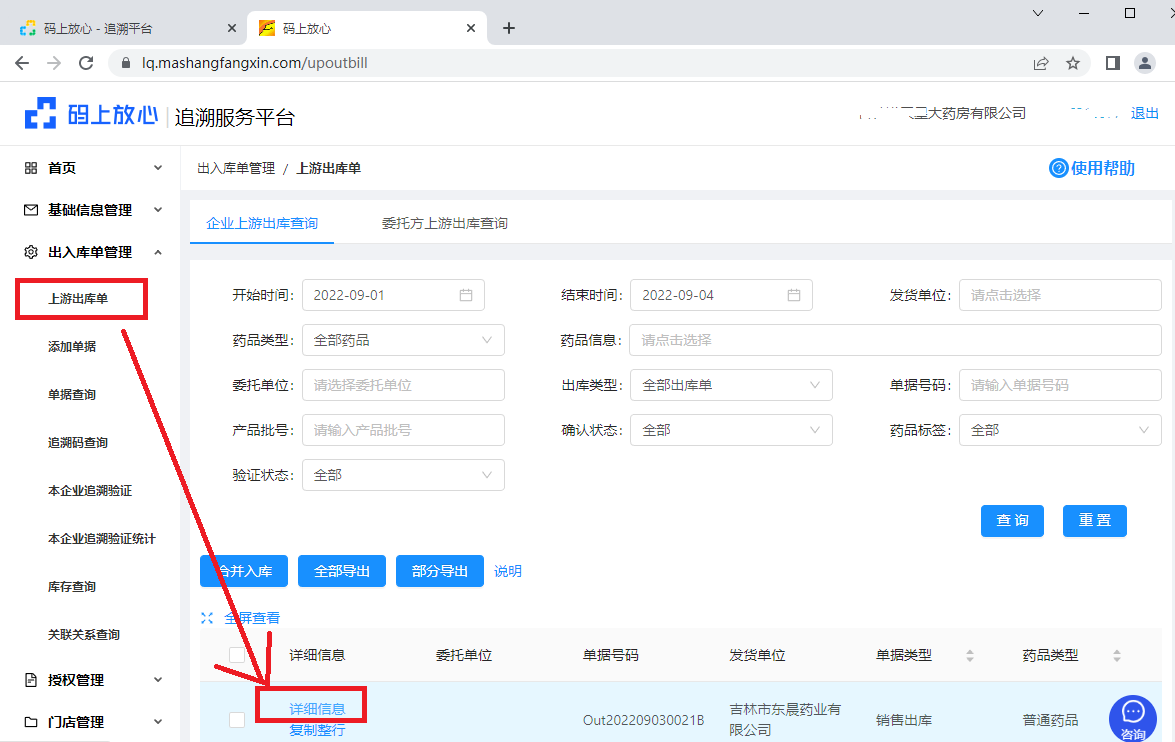The height and width of the screenshot is (742, 1175).
Task: Open the tab search chevron
Action: (x=1038, y=13)
